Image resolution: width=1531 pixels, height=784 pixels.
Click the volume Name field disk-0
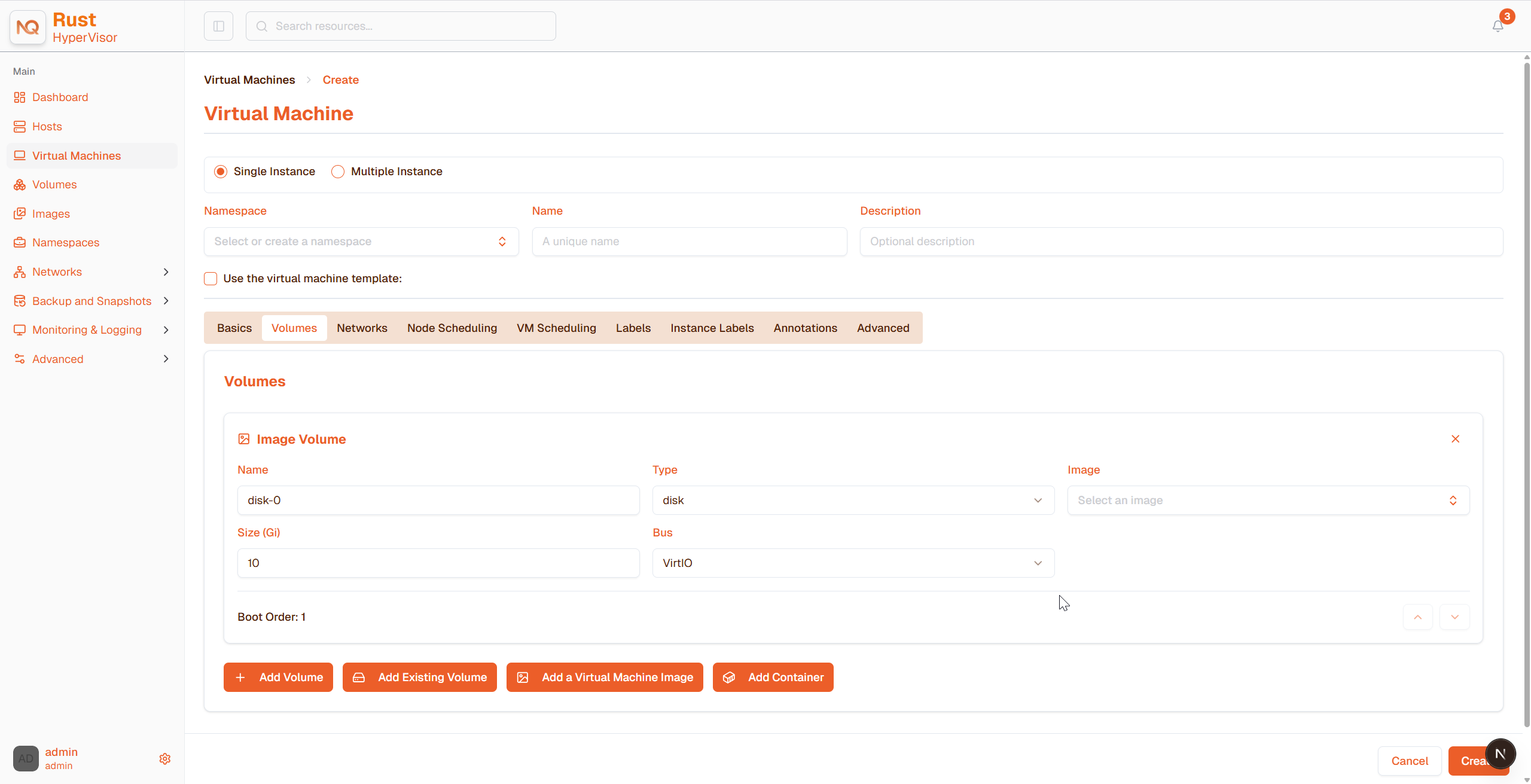tap(438, 501)
